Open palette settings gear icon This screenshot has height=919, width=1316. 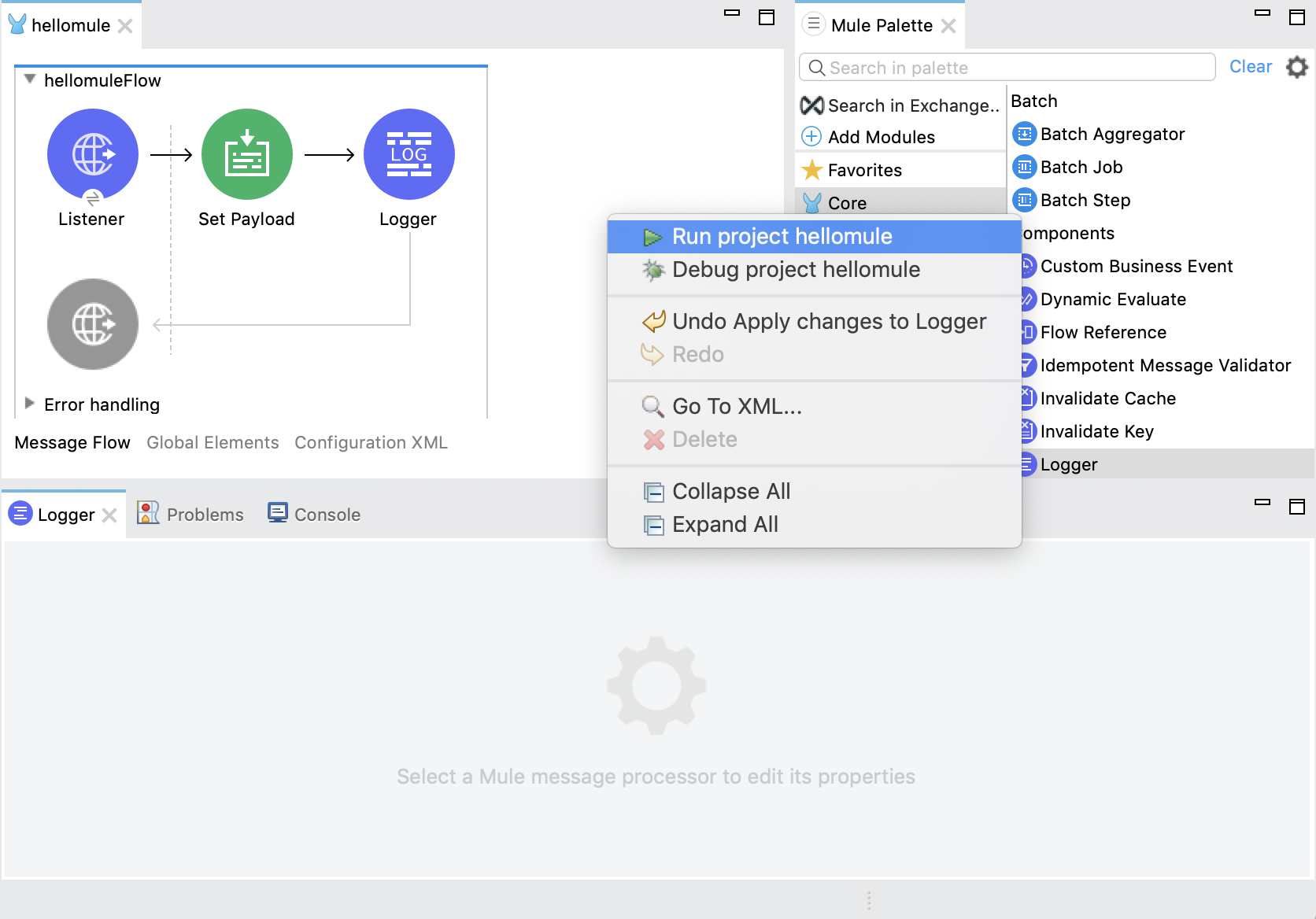(1296, 68)
